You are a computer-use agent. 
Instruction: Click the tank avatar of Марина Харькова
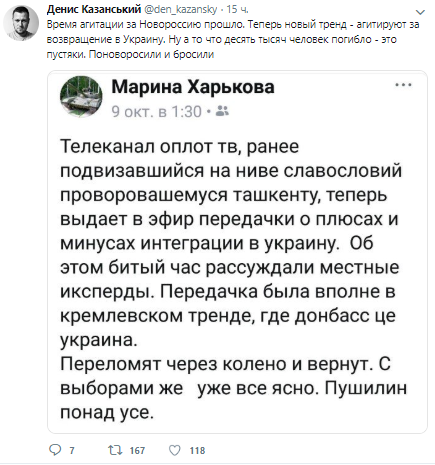click(81, 97)
